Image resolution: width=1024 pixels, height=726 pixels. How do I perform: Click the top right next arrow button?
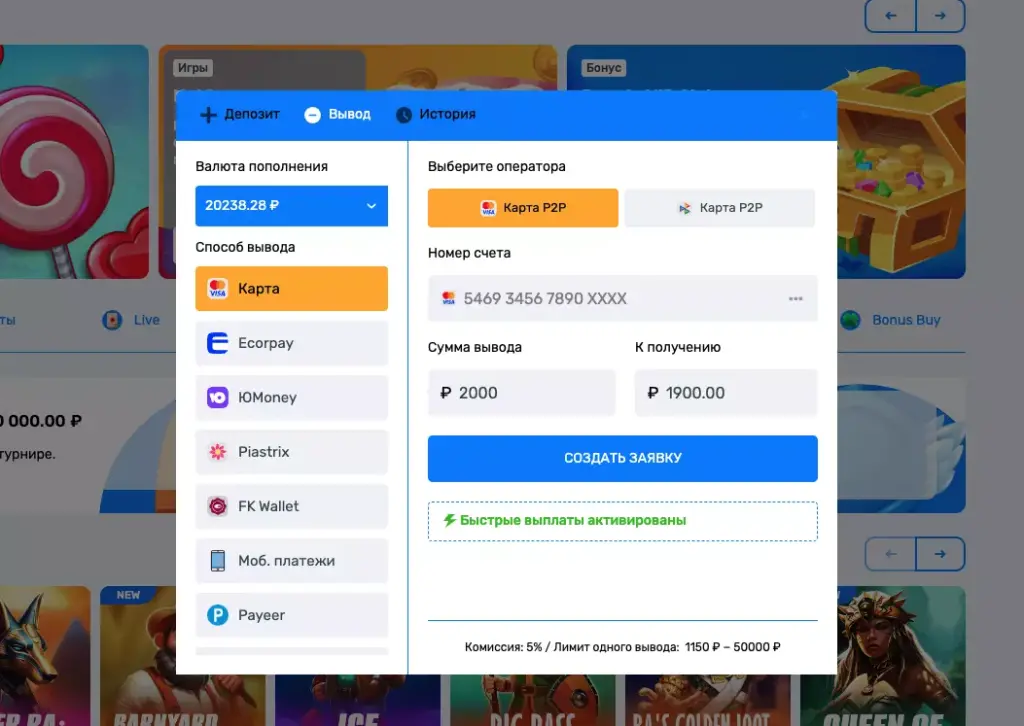940,16
